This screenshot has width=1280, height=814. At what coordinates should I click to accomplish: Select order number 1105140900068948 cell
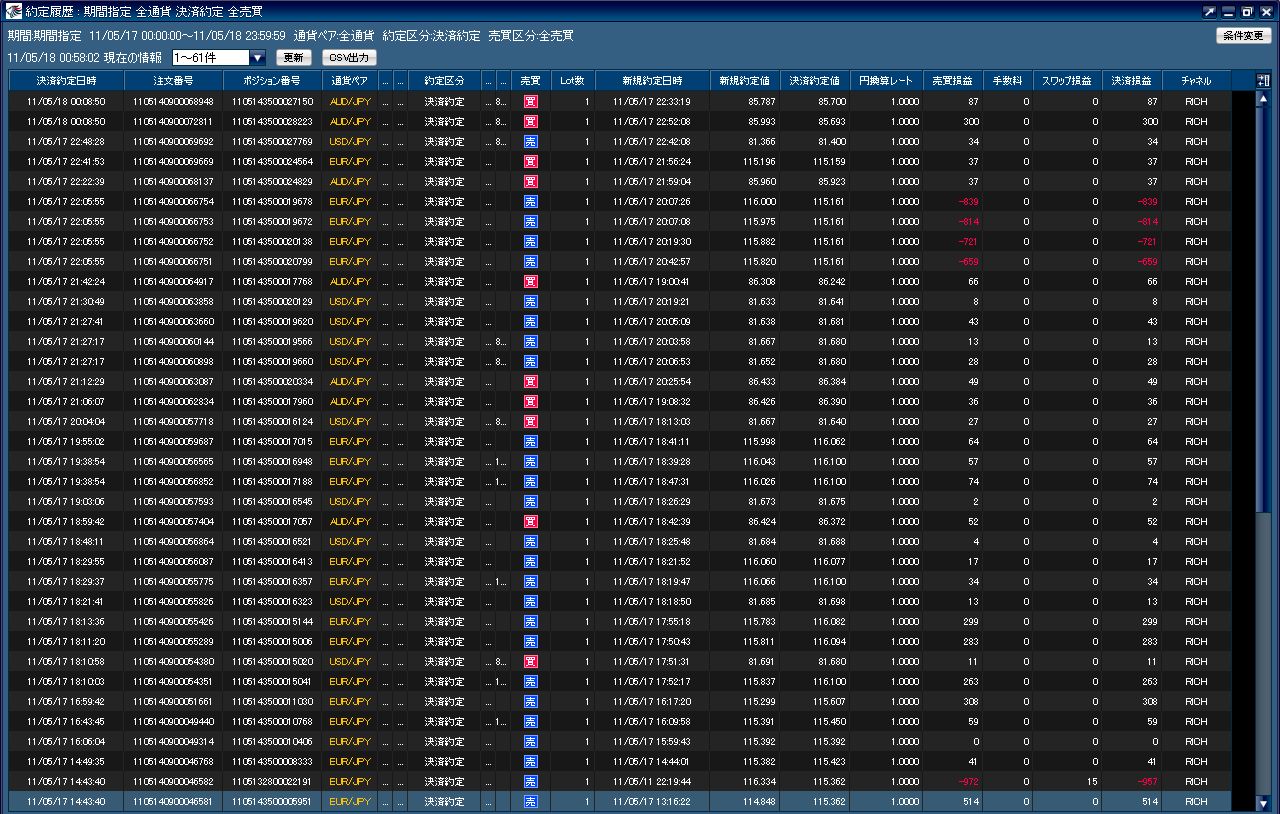click(173, 102)
